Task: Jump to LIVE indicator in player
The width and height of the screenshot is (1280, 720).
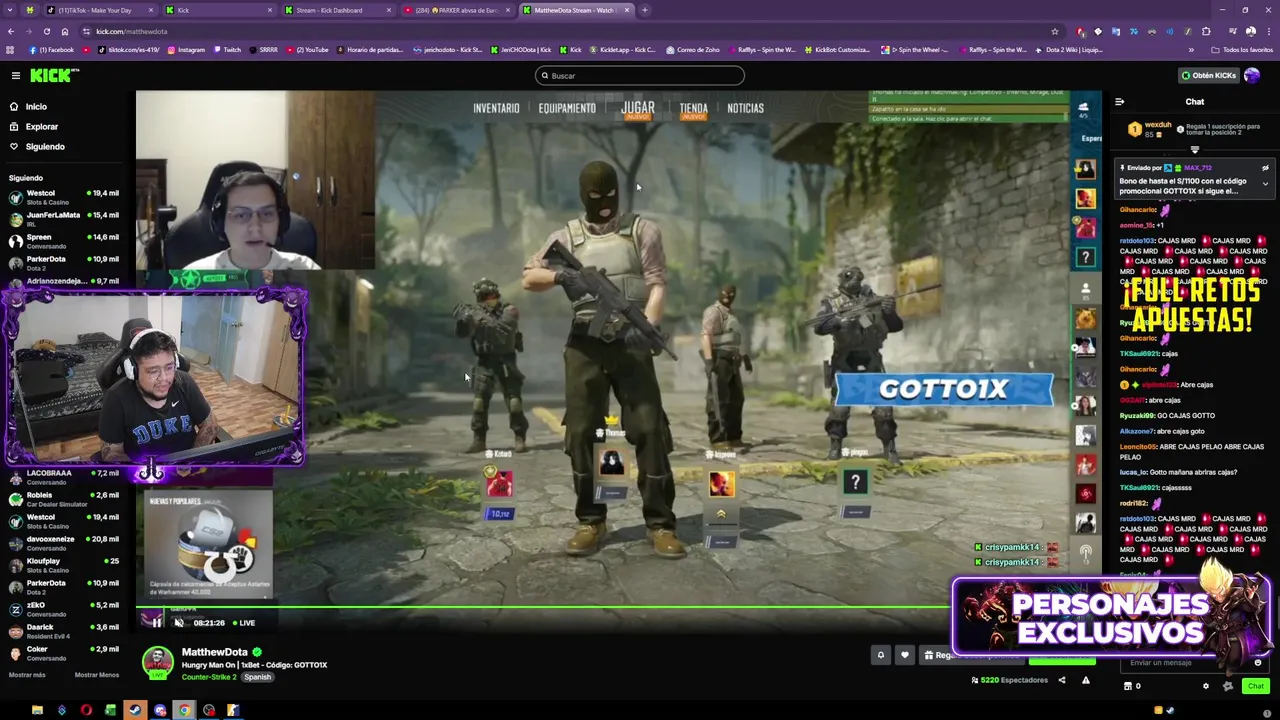Action: point(243,623)
